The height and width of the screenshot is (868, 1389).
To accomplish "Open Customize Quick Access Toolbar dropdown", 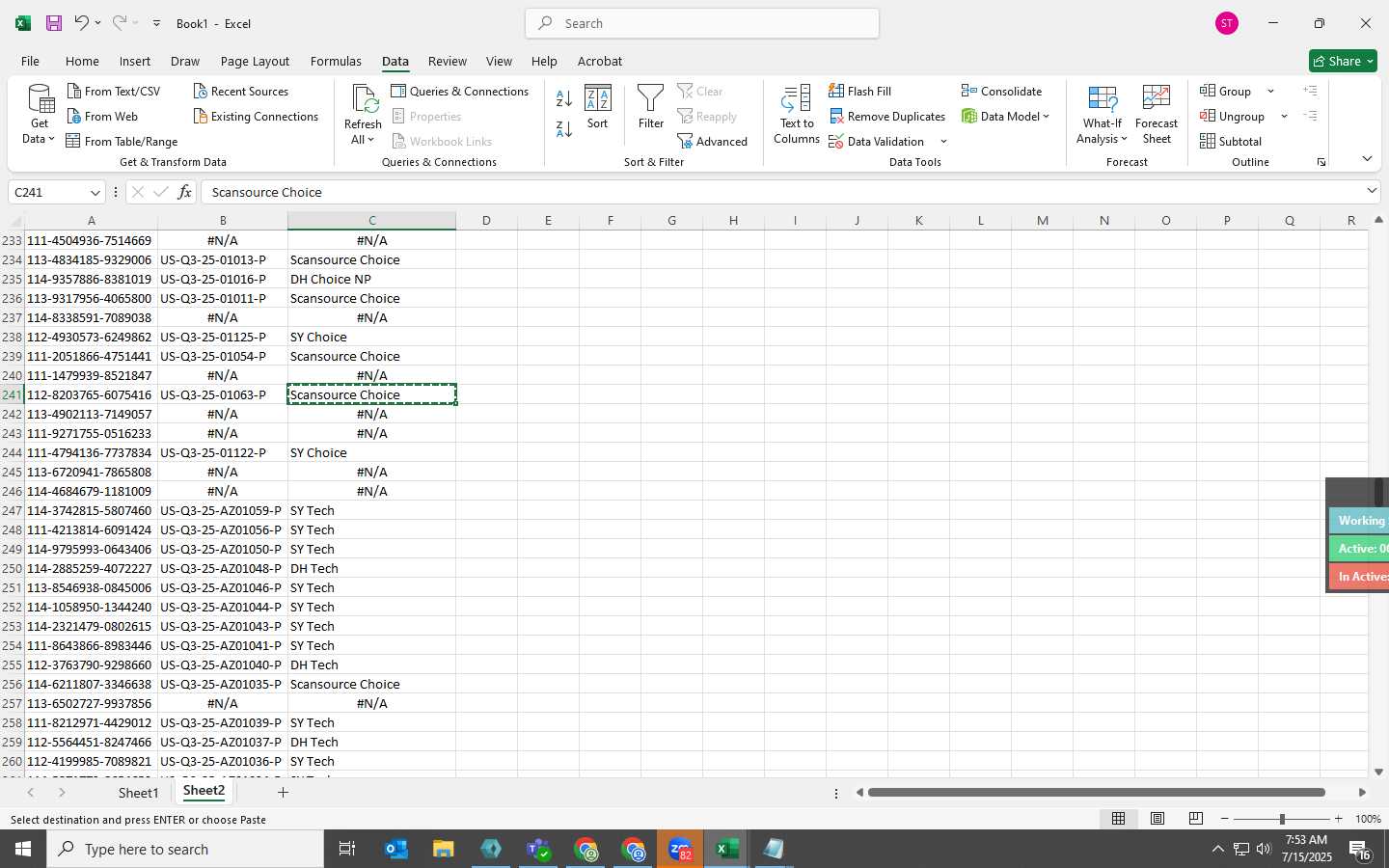I will 156,23.
